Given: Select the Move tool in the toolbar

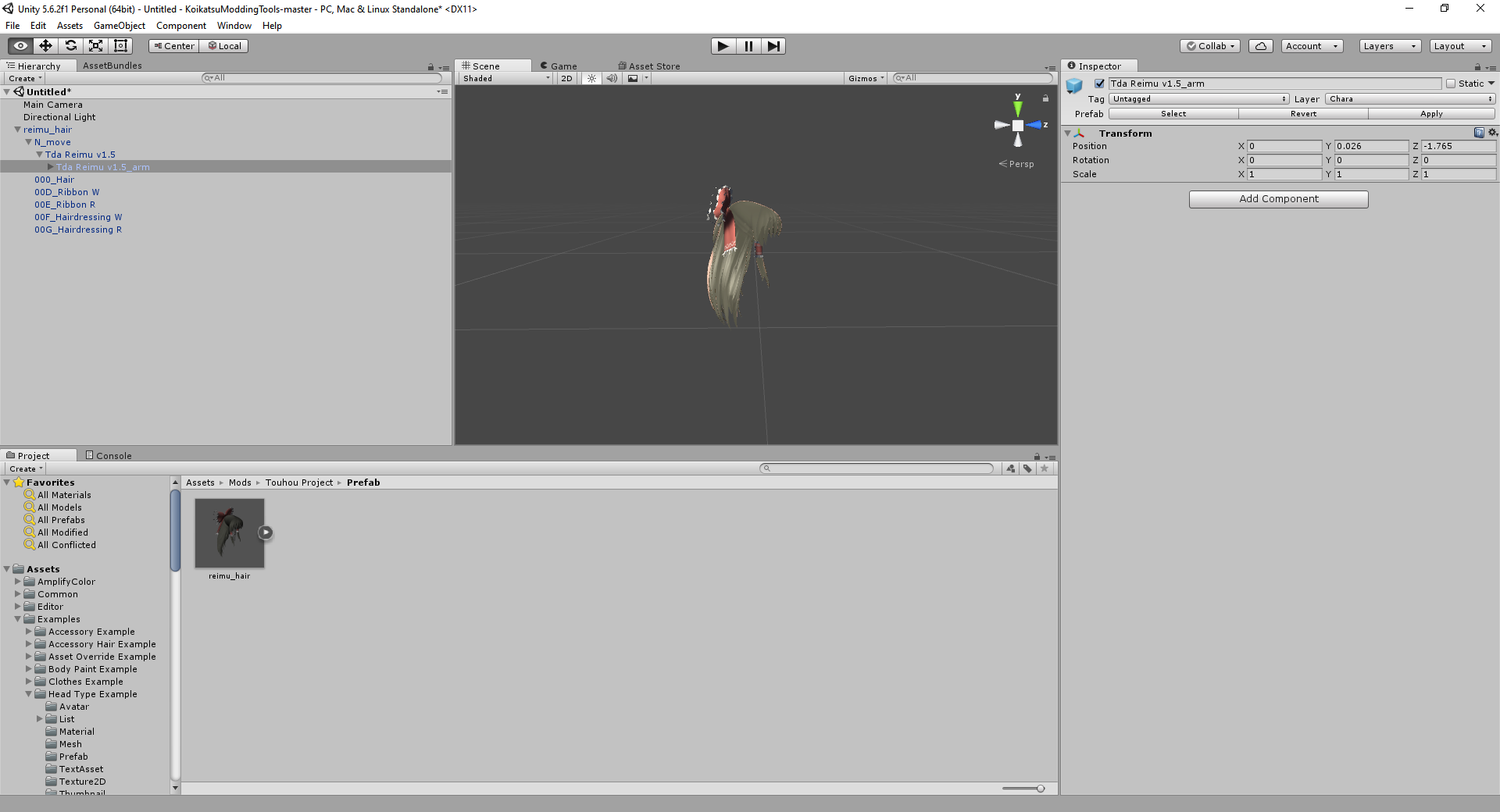Looking at the screenshot, I should pyautogui.click(x=45, y=45).
